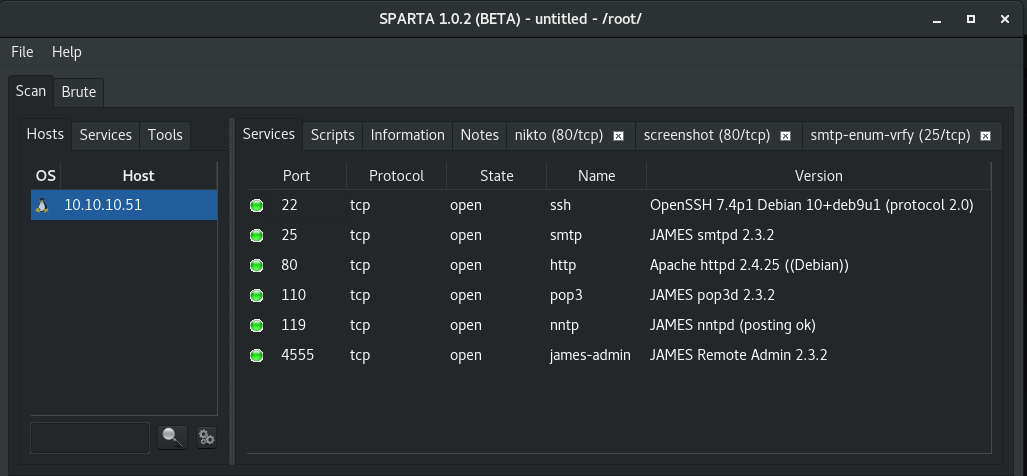Click the Host column header in hosts list
The image size is (1027, 476).
click(138, 176)
